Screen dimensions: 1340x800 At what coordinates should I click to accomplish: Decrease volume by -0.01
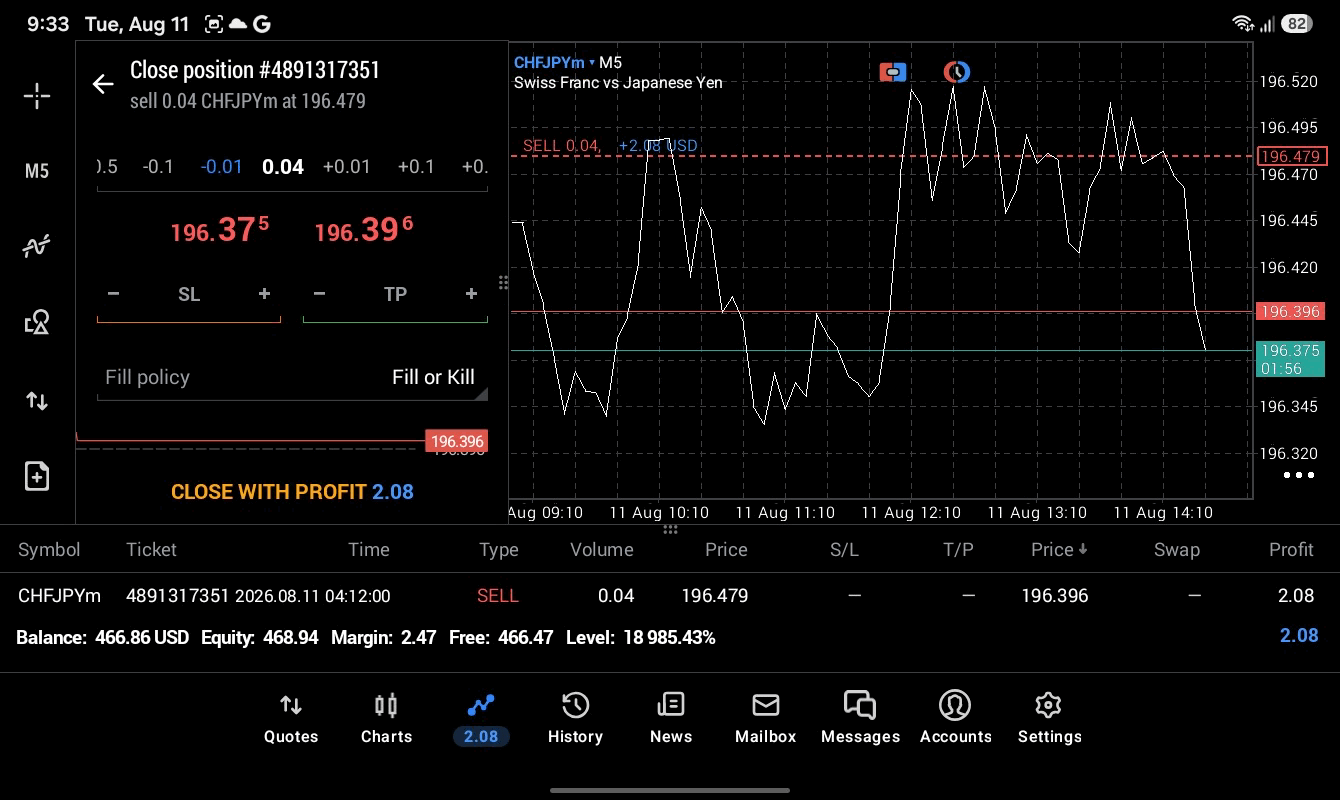pyautogui.click(x=222, y=166)
